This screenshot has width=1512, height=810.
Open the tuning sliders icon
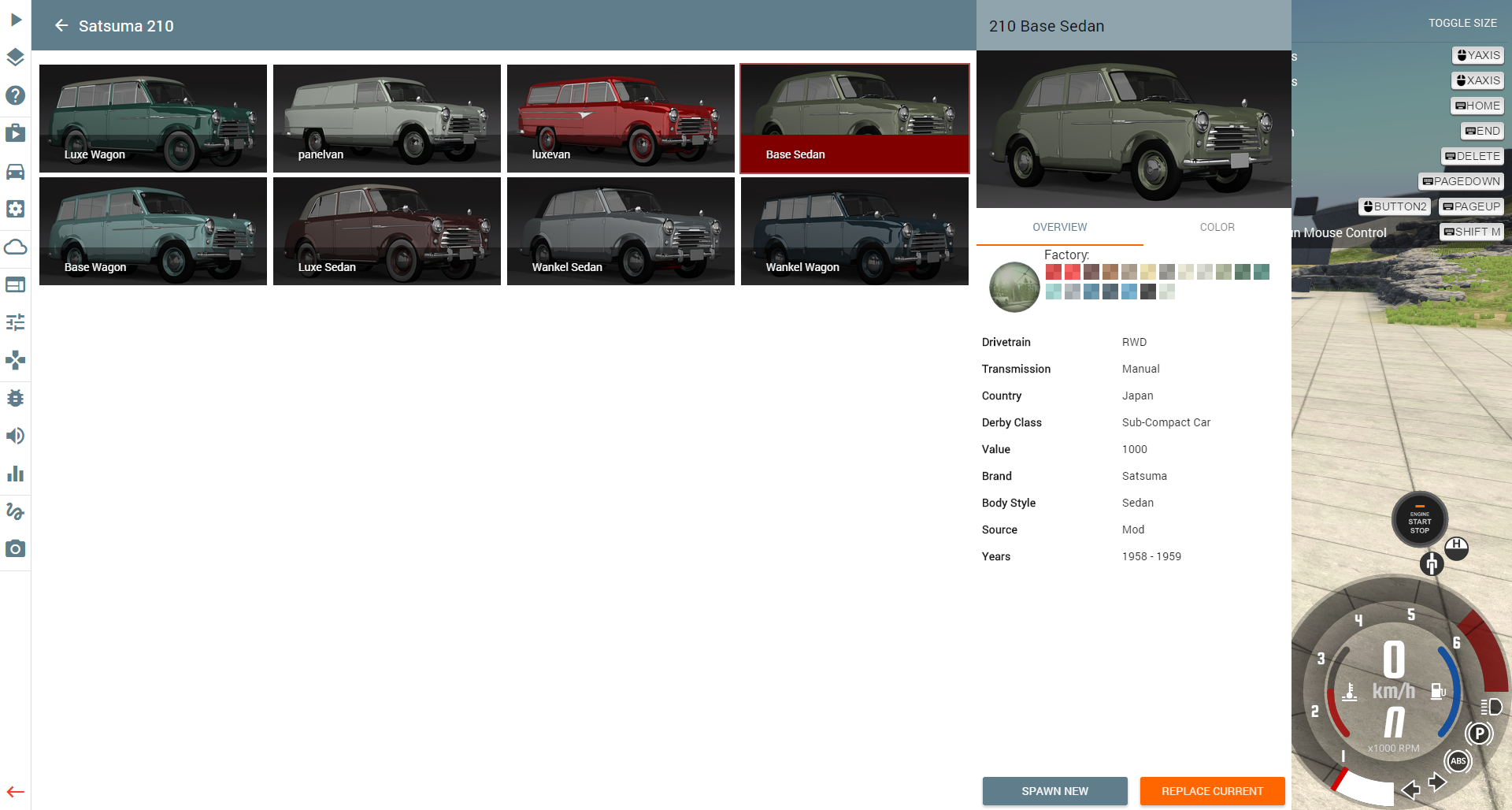pos(16,322)
